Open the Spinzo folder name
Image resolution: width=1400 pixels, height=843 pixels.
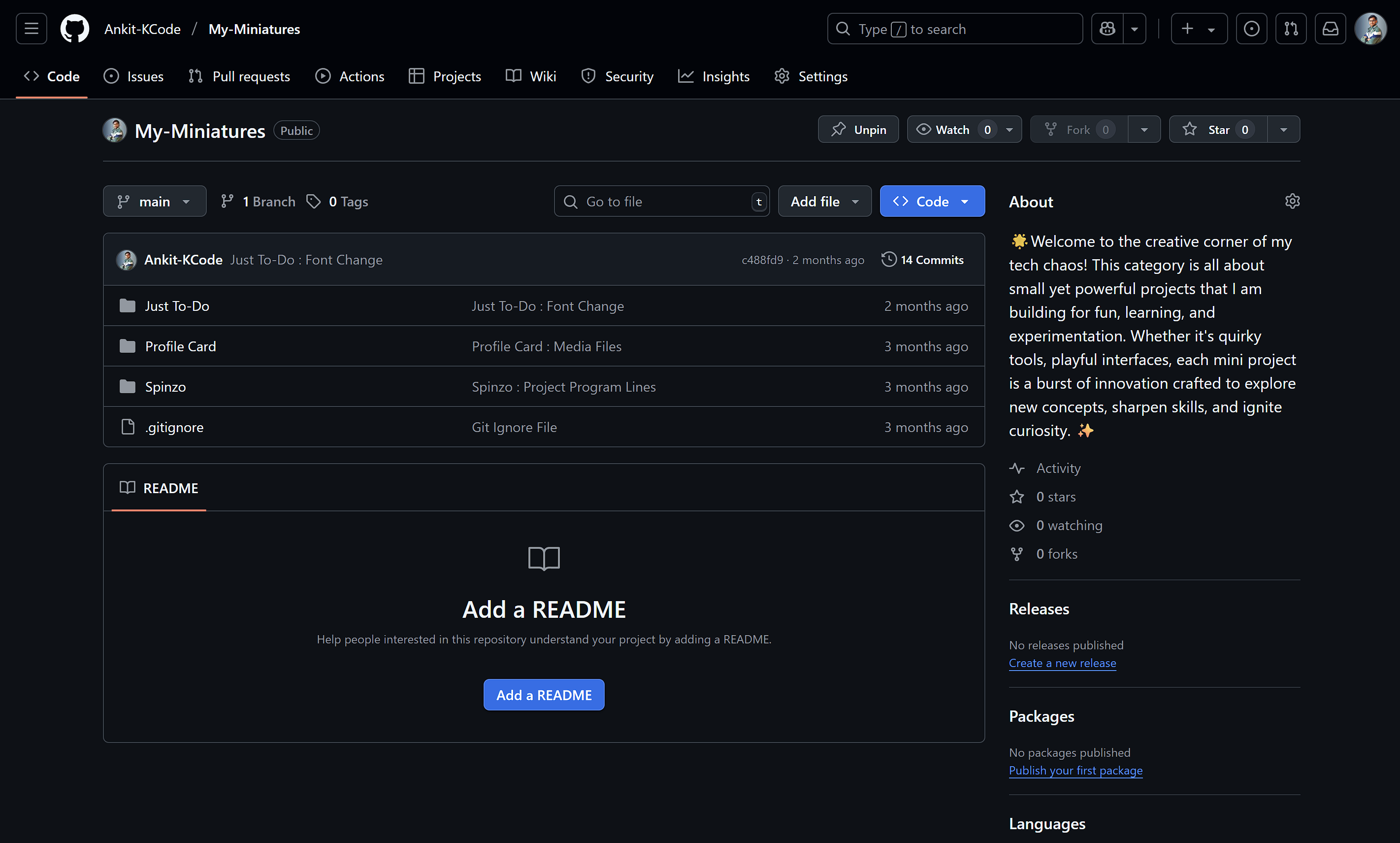[x=165, y=386]
